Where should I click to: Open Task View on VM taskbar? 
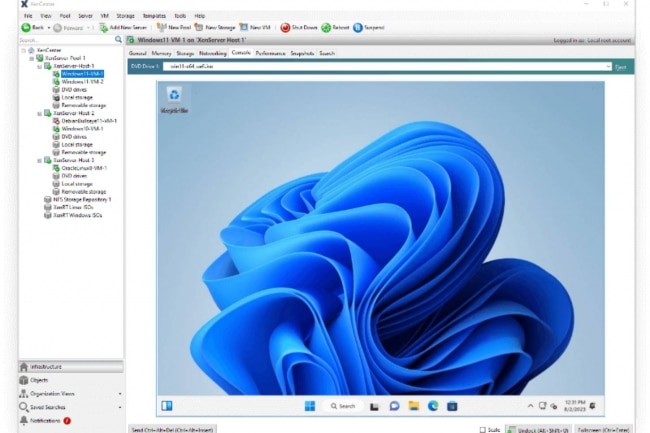[x=374, y=406]
